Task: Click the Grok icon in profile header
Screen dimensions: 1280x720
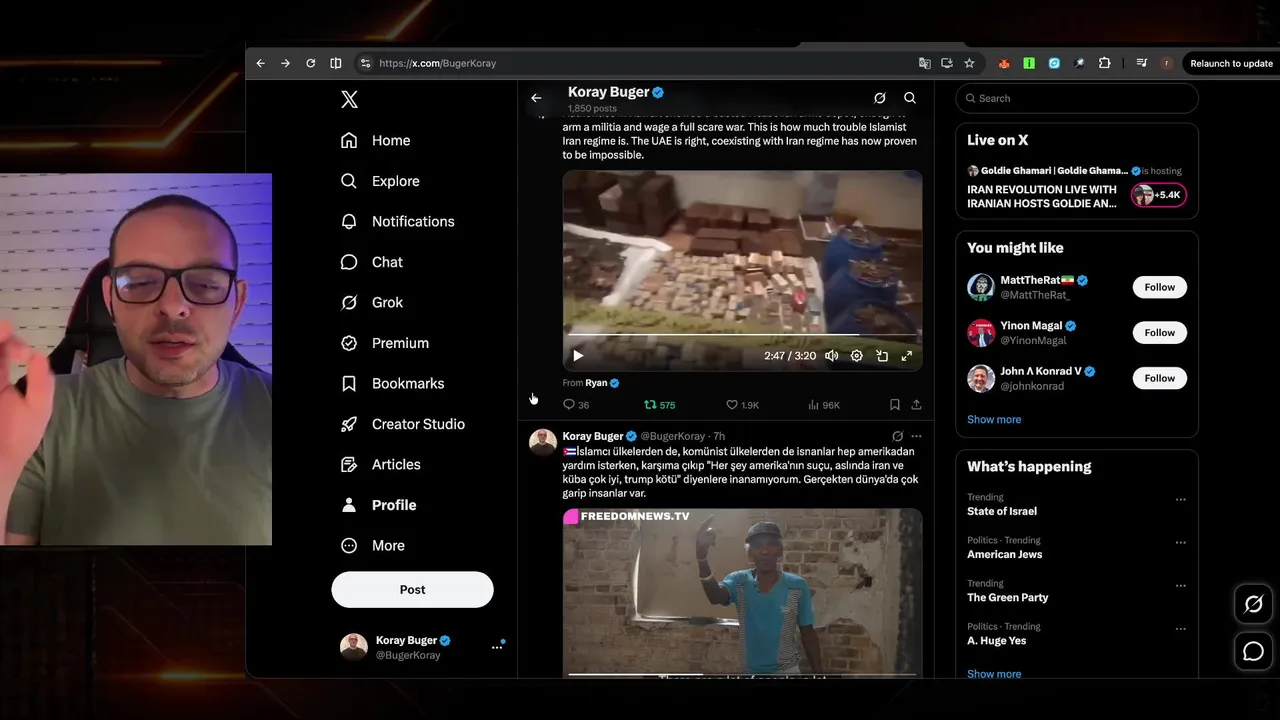Action: pyautogui.click(x=880, y=98)
